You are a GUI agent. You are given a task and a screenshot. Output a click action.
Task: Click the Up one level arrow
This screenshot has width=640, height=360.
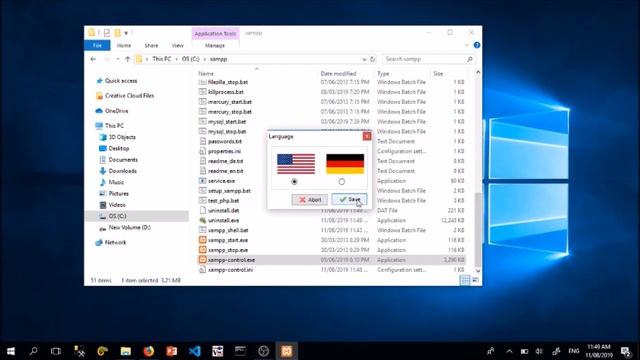coord(127,59)
